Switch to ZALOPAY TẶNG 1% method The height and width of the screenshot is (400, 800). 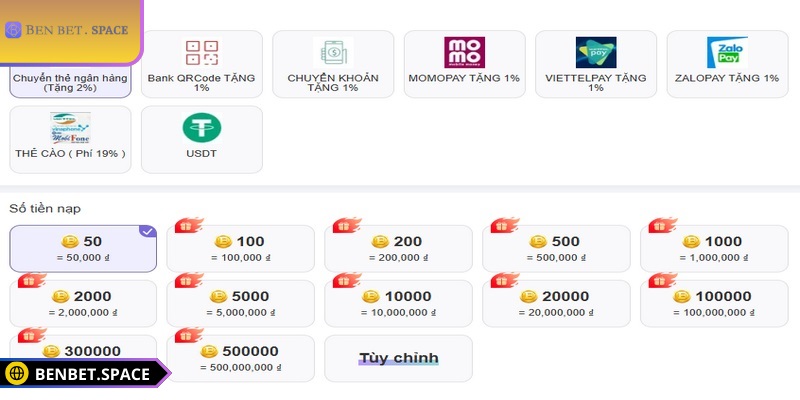click(x=727, y=78)
